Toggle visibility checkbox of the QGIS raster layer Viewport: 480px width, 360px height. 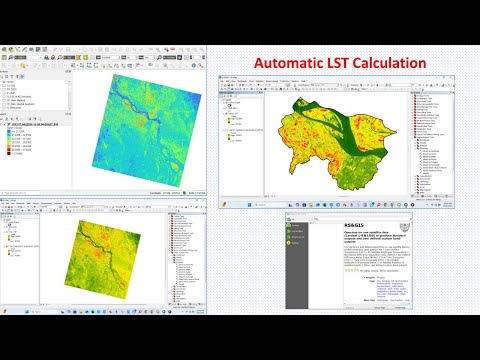pyautogui.click(x=5, y=124)
